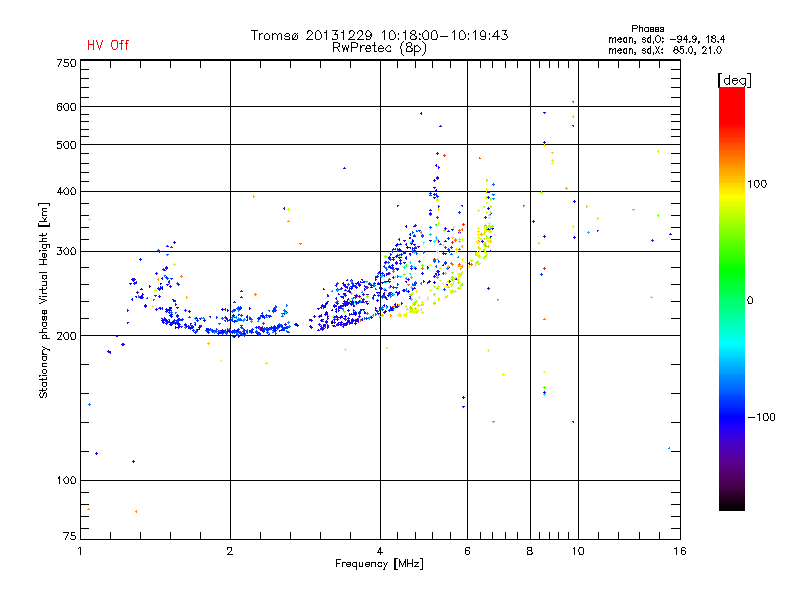The height and width of the screenshot is (600, 800).
Task: Click the y-axis tick label '300'
Action: (66, 251)
